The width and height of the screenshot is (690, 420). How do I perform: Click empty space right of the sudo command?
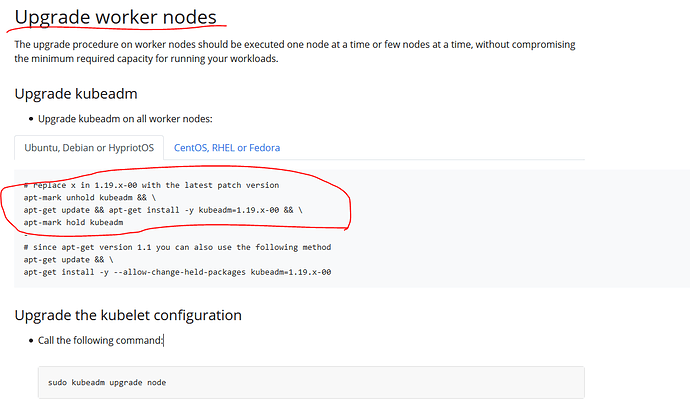400,383
